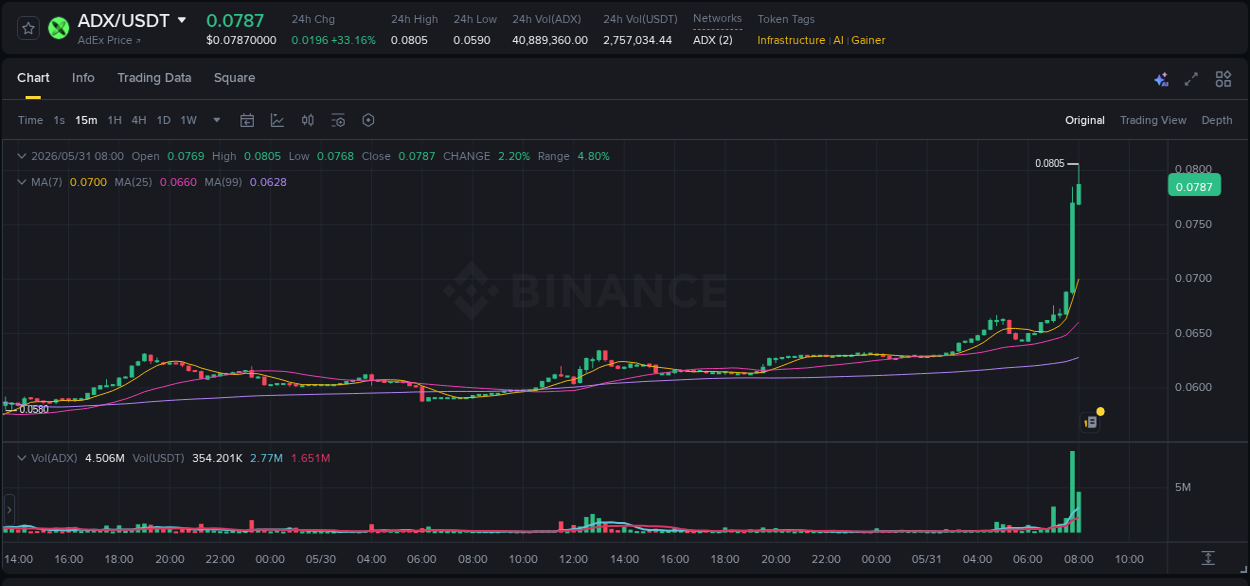Image resolution: width=1250 pixels, height=586 pixels.
Task: Switch to Depth chart view
Action: (1217, 120)
